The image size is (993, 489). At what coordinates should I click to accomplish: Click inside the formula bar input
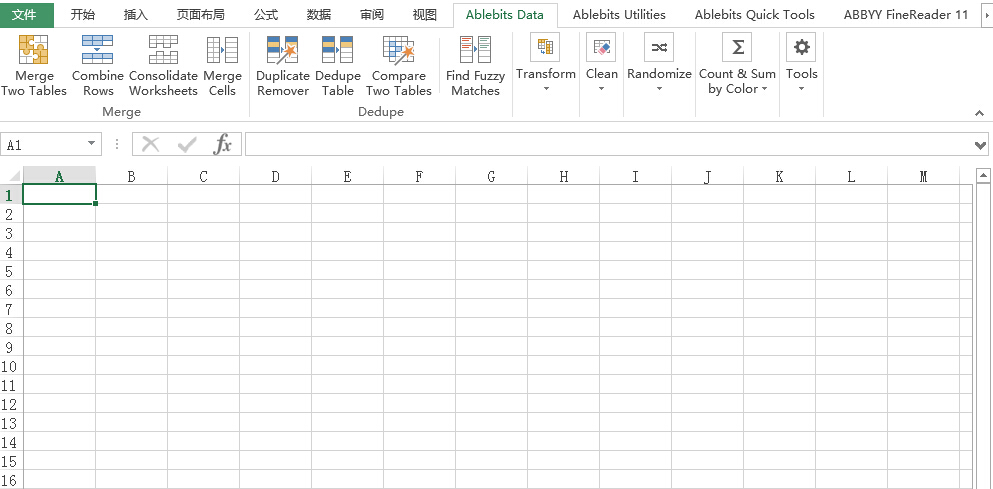click(x=609, y=144)
